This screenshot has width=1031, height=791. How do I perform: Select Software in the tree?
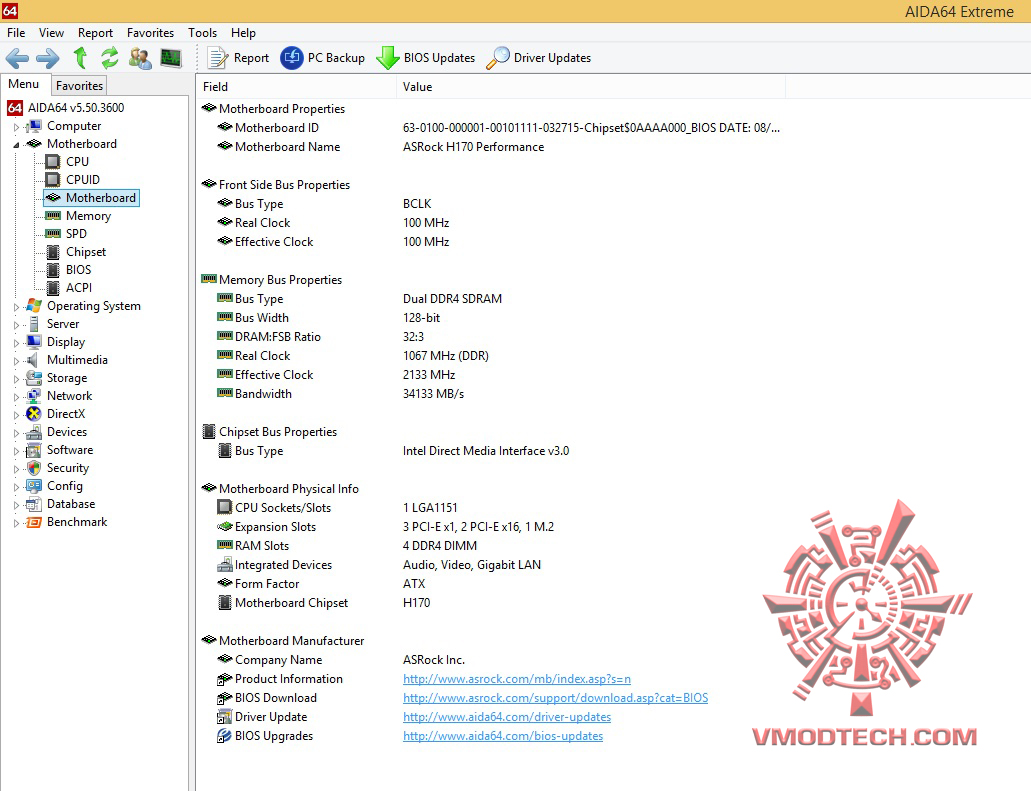click(x=70, y=450)
